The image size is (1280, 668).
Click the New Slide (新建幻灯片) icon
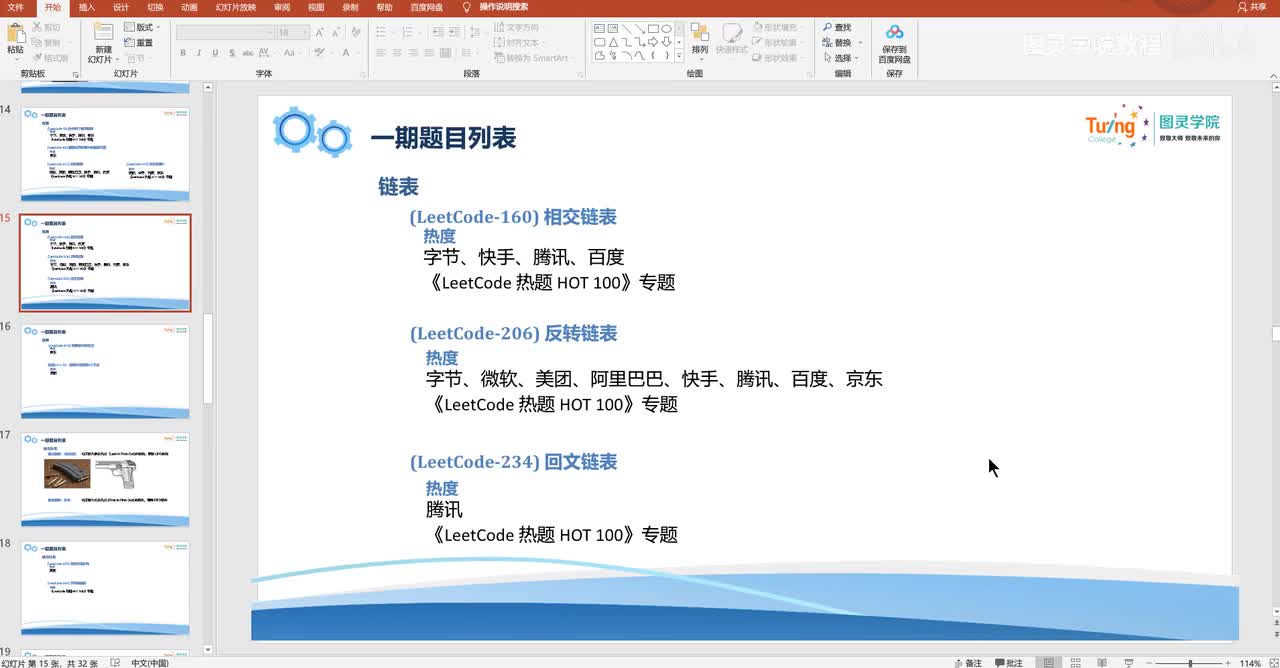103,33
